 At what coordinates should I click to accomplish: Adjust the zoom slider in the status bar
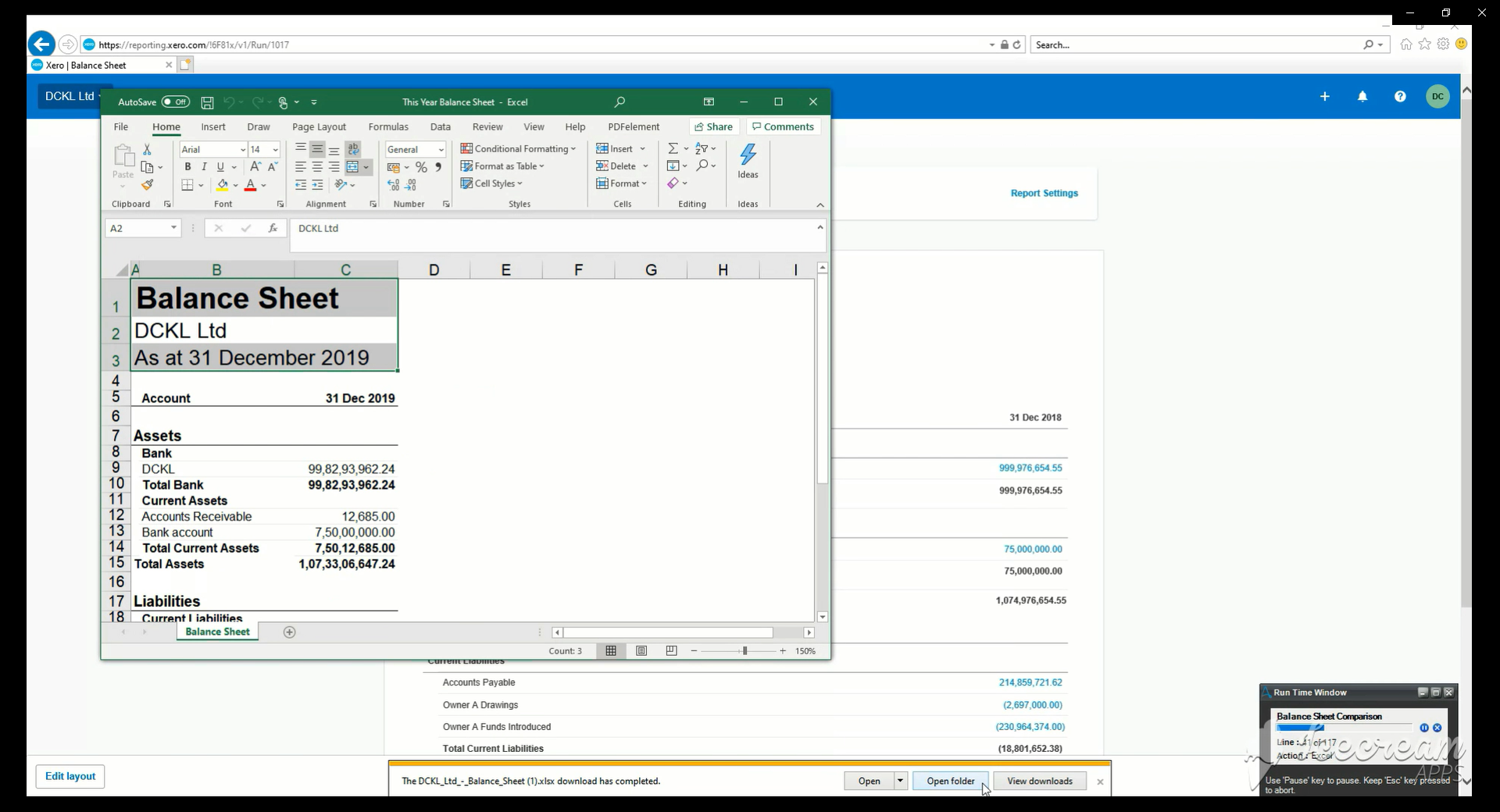coord(745,651)
